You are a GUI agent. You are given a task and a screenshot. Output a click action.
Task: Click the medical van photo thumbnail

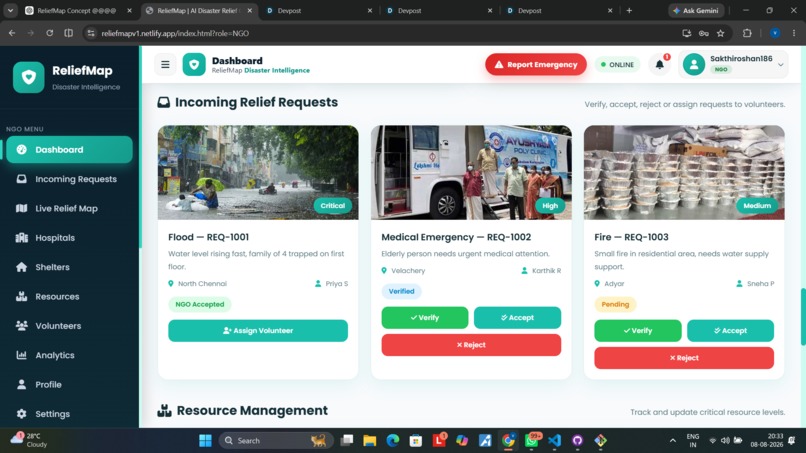471,172
